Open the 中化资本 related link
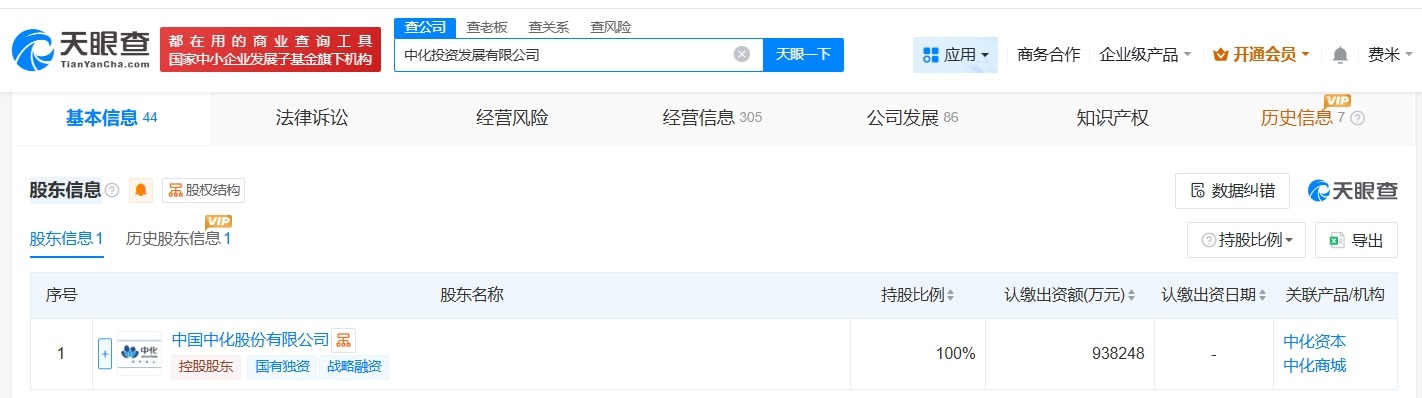 point(1315,341)
